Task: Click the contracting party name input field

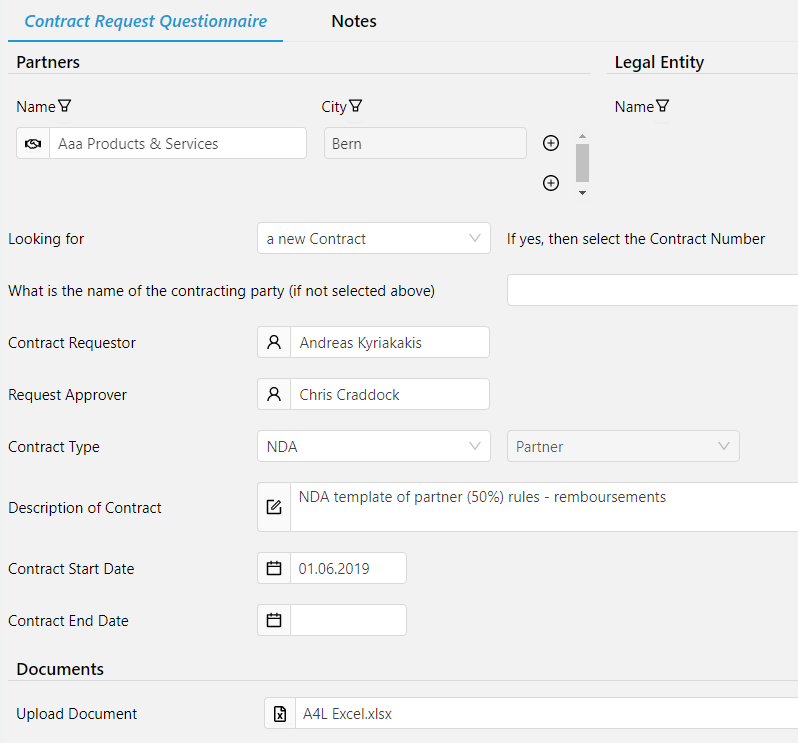Action: pos(652,291)
